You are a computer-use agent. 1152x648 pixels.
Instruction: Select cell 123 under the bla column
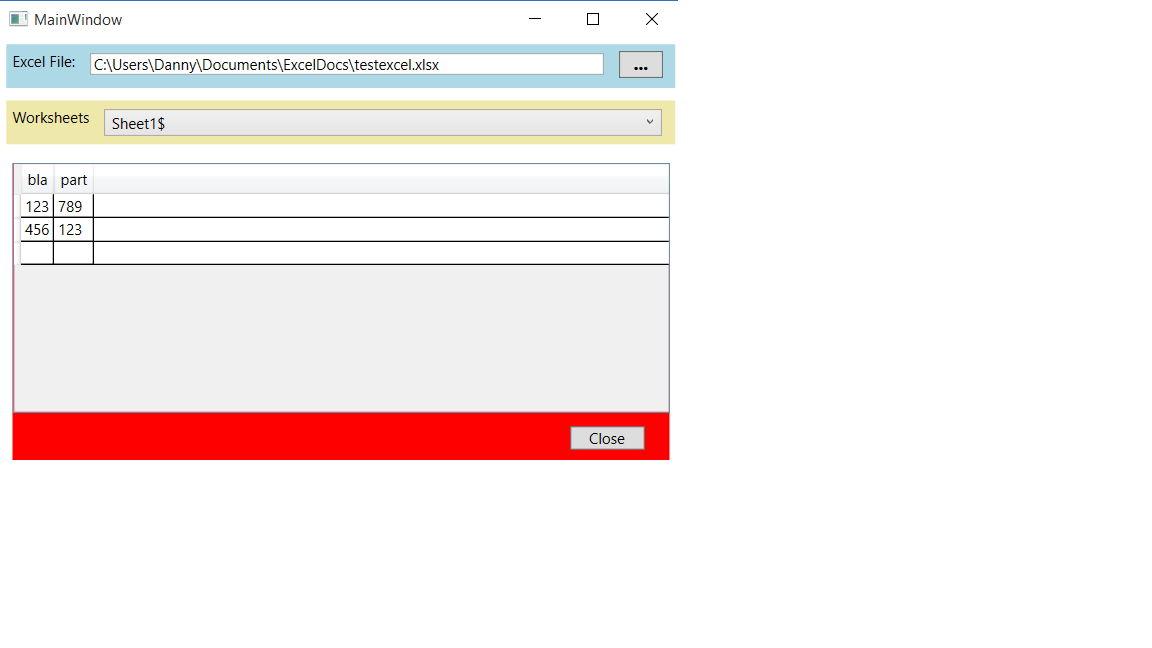pyautogui.click(x=37, y=206)
